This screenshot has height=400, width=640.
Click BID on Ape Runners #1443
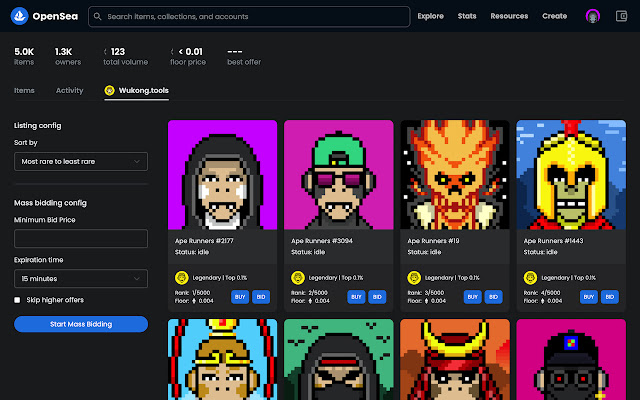click(x=610, y=297)
